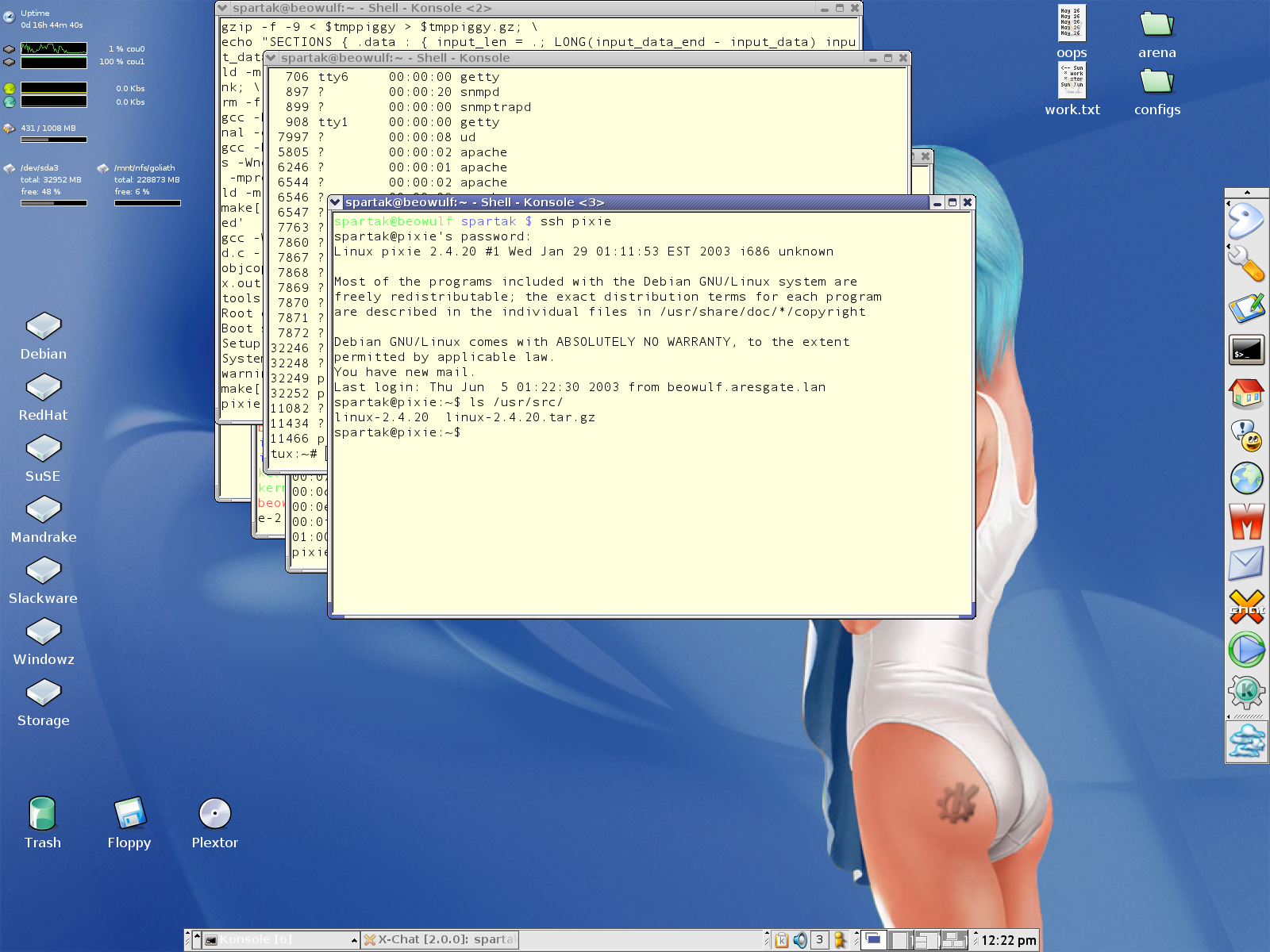Switch to virtual desktop one in pager
Image resolution: width=1270 pixels, height=952 pixels.
click(873, 940)
